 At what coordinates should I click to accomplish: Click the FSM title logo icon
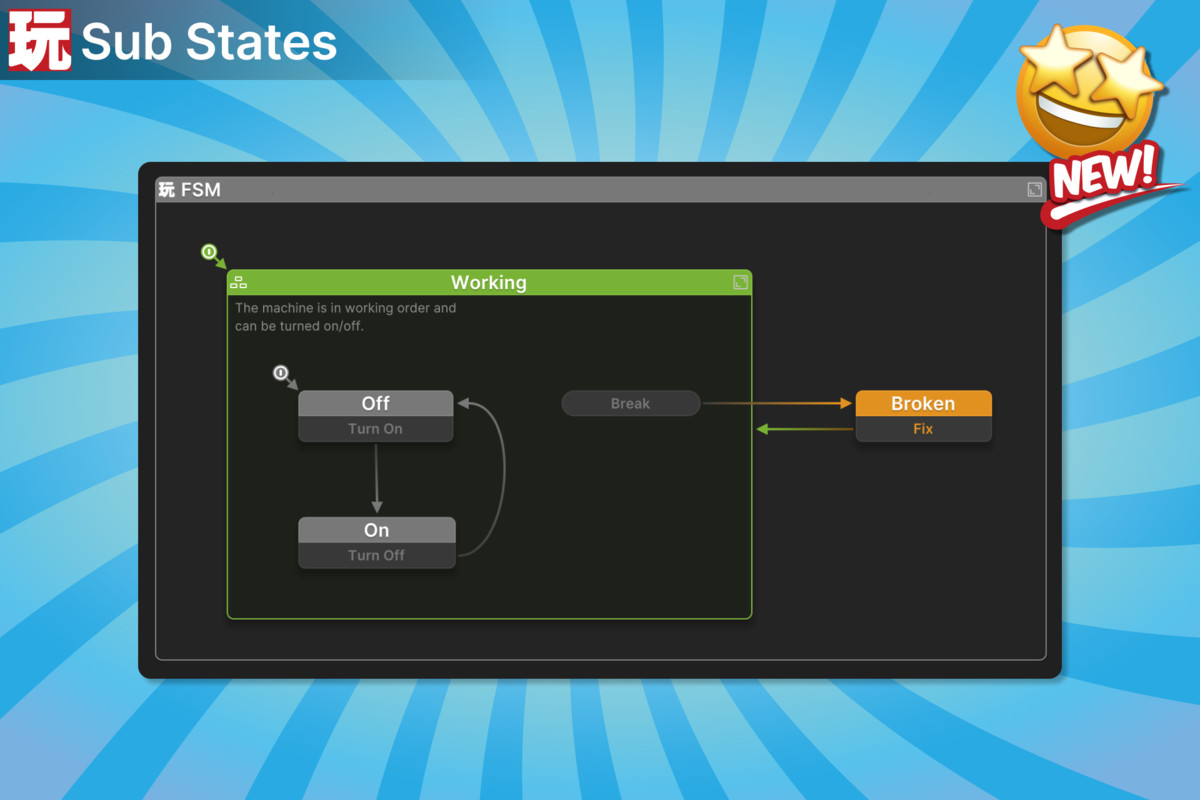[x=167, y=189]
